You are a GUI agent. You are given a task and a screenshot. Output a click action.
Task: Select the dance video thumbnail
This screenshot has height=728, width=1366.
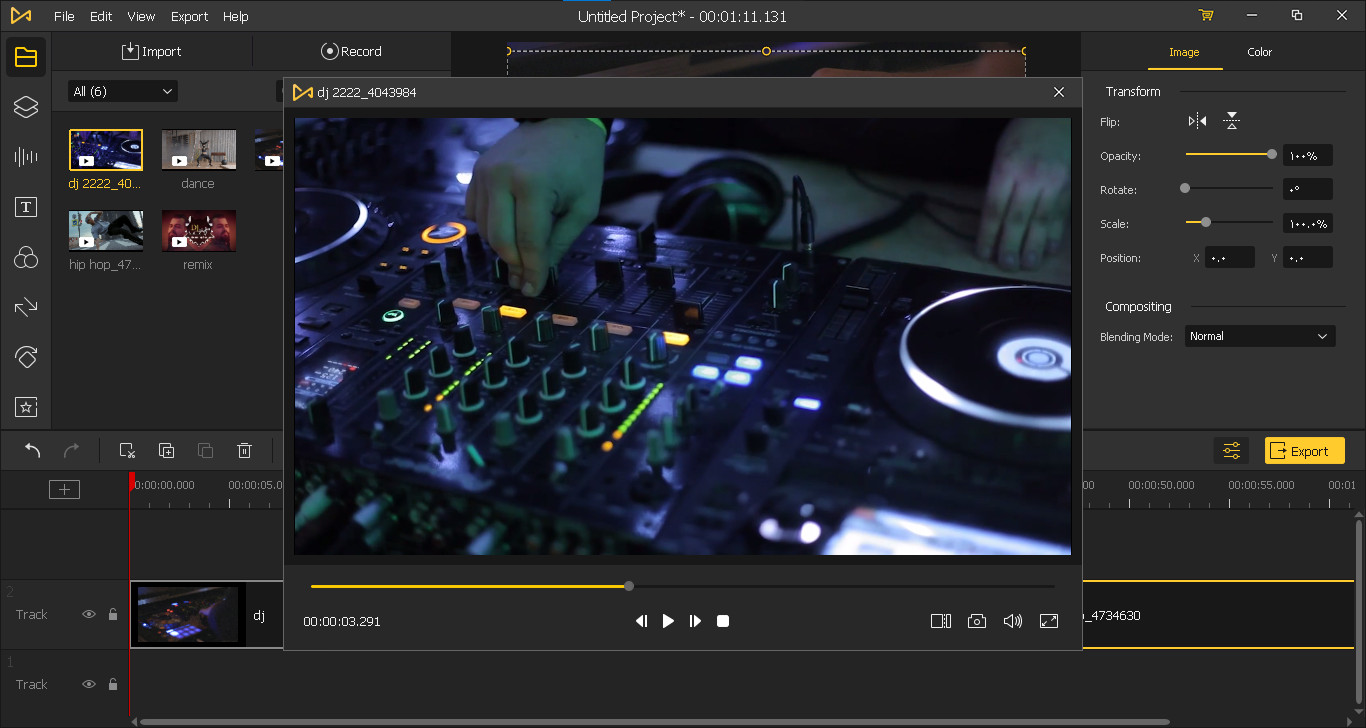197,148
